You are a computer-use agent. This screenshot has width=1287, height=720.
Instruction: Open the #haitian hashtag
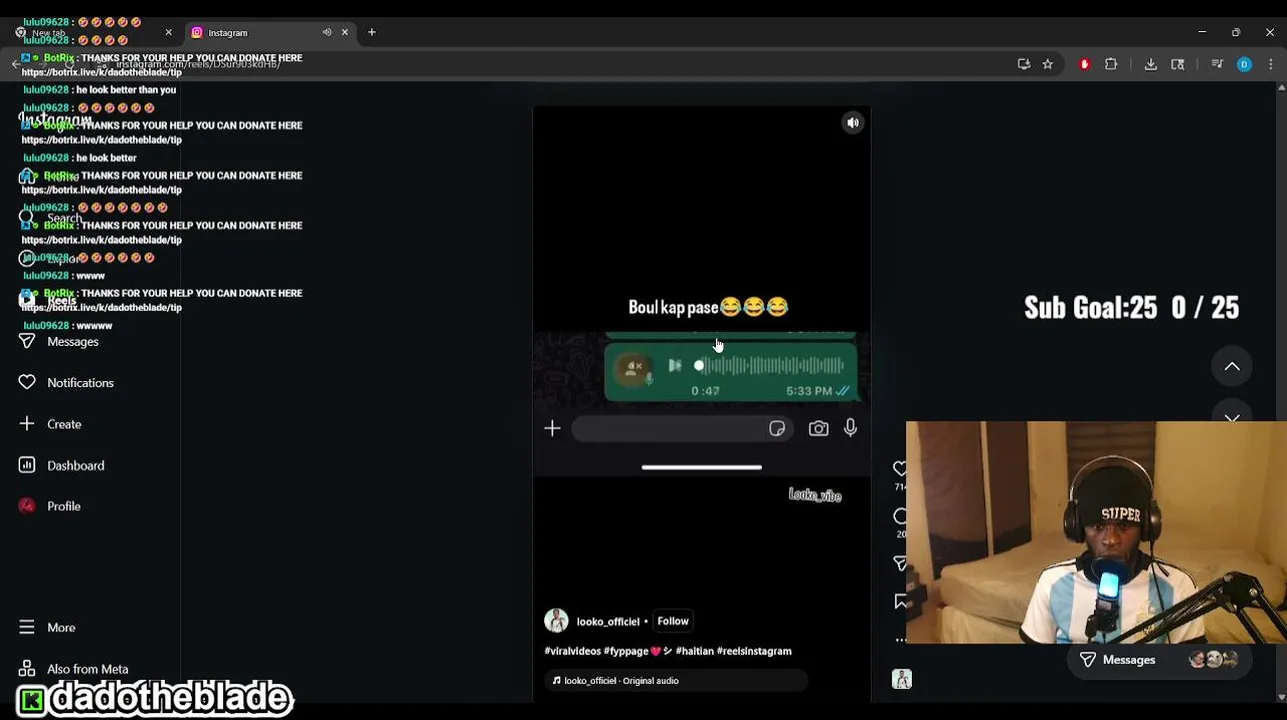tap(695, 651)
